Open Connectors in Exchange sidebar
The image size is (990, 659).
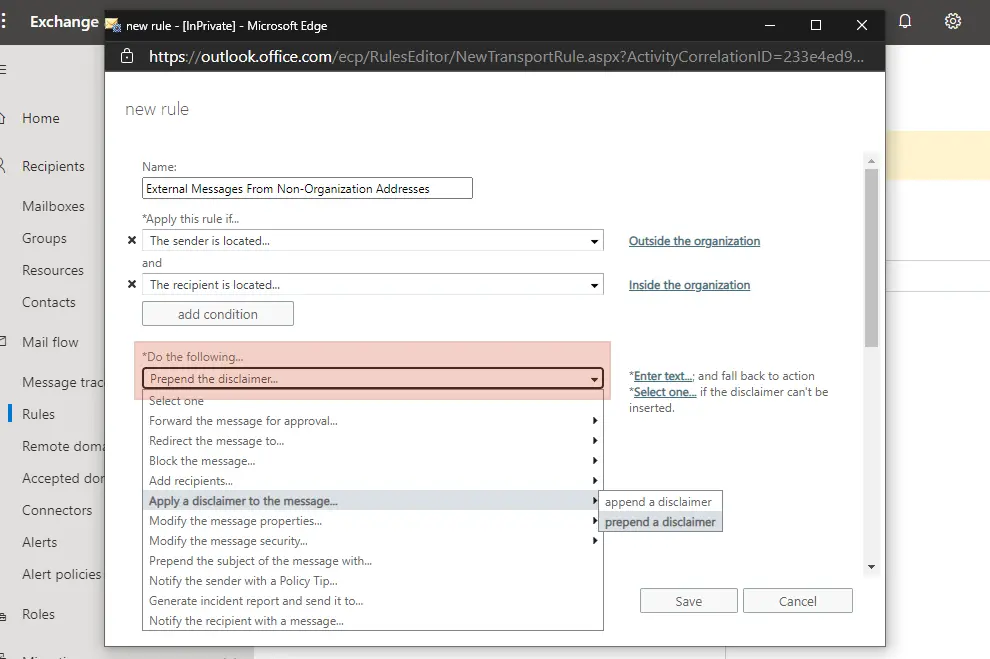(x=57, y=510)
